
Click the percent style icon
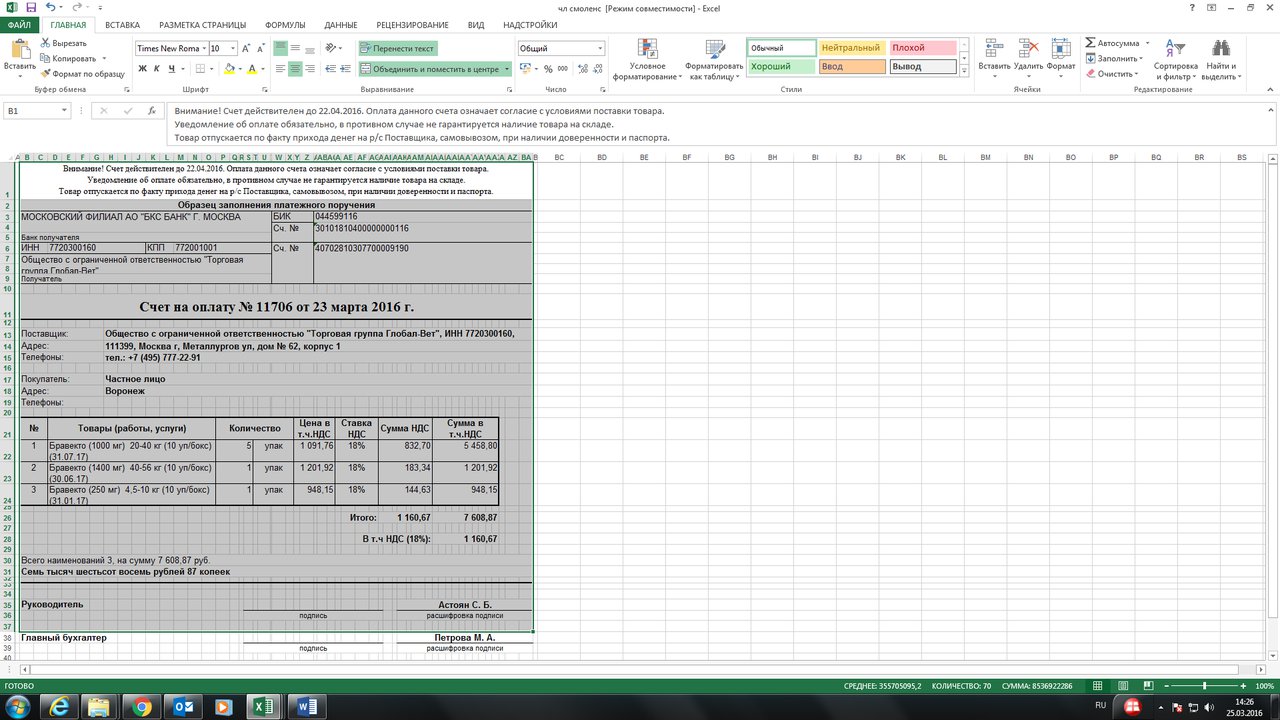point(548,69)
